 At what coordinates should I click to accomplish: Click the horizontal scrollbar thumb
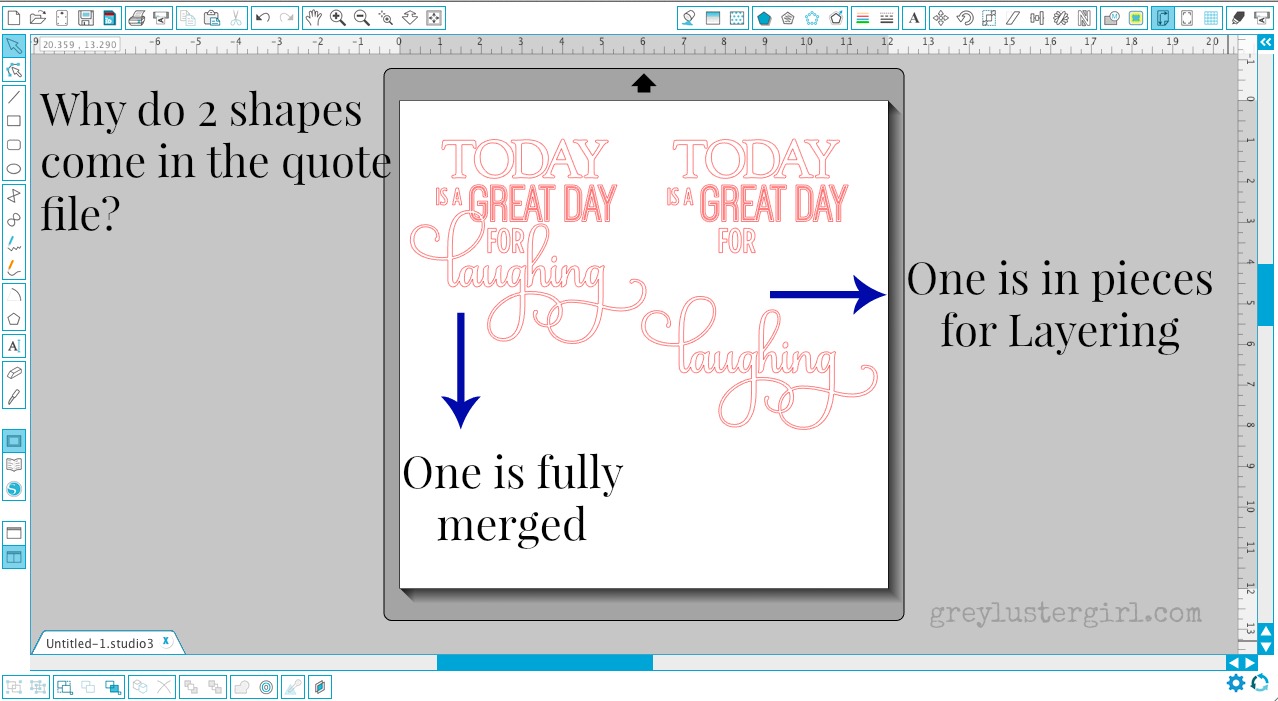[x=544, y=662]
